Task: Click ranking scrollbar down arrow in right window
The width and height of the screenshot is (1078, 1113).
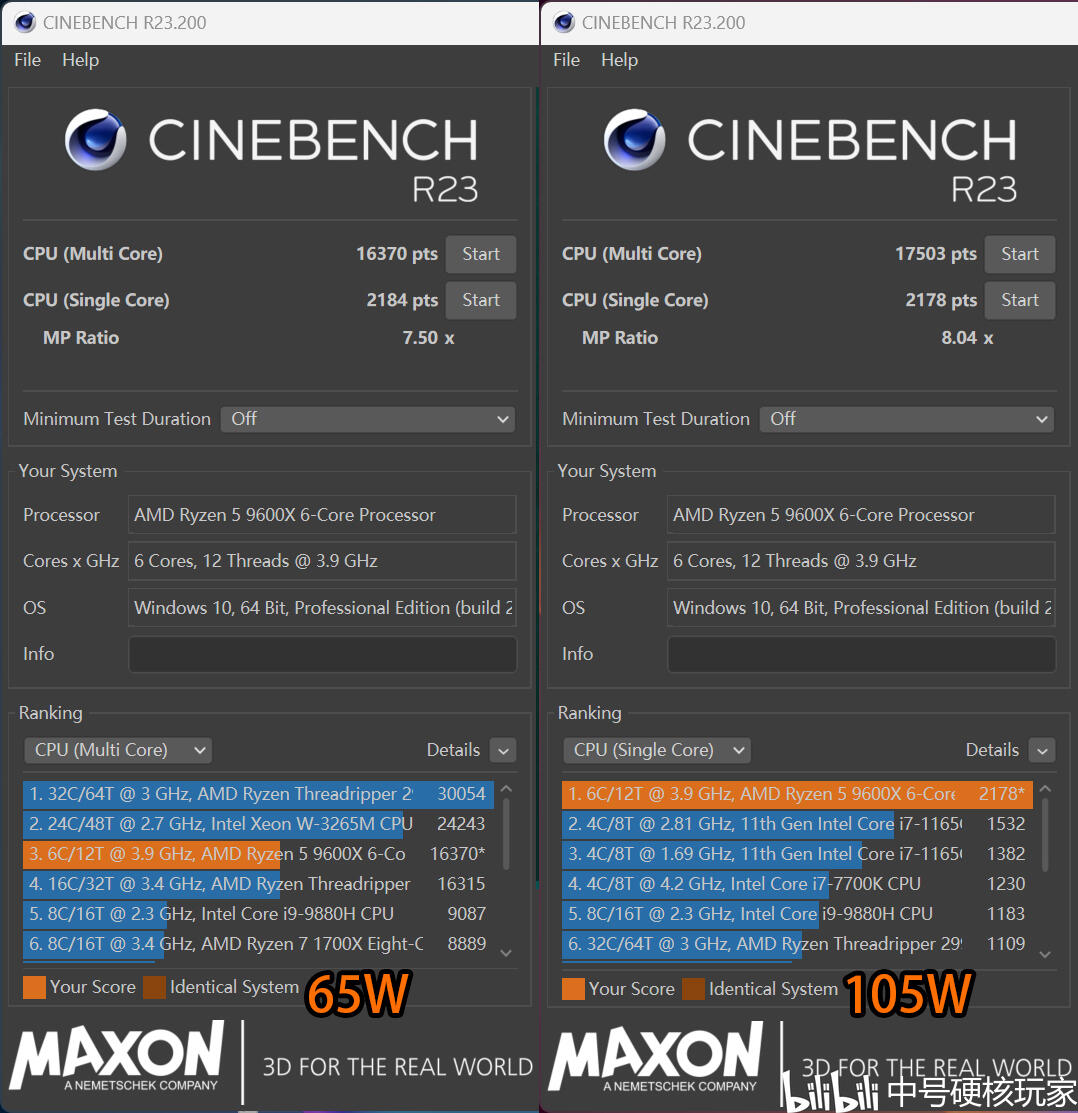Action: (1045, 955)
